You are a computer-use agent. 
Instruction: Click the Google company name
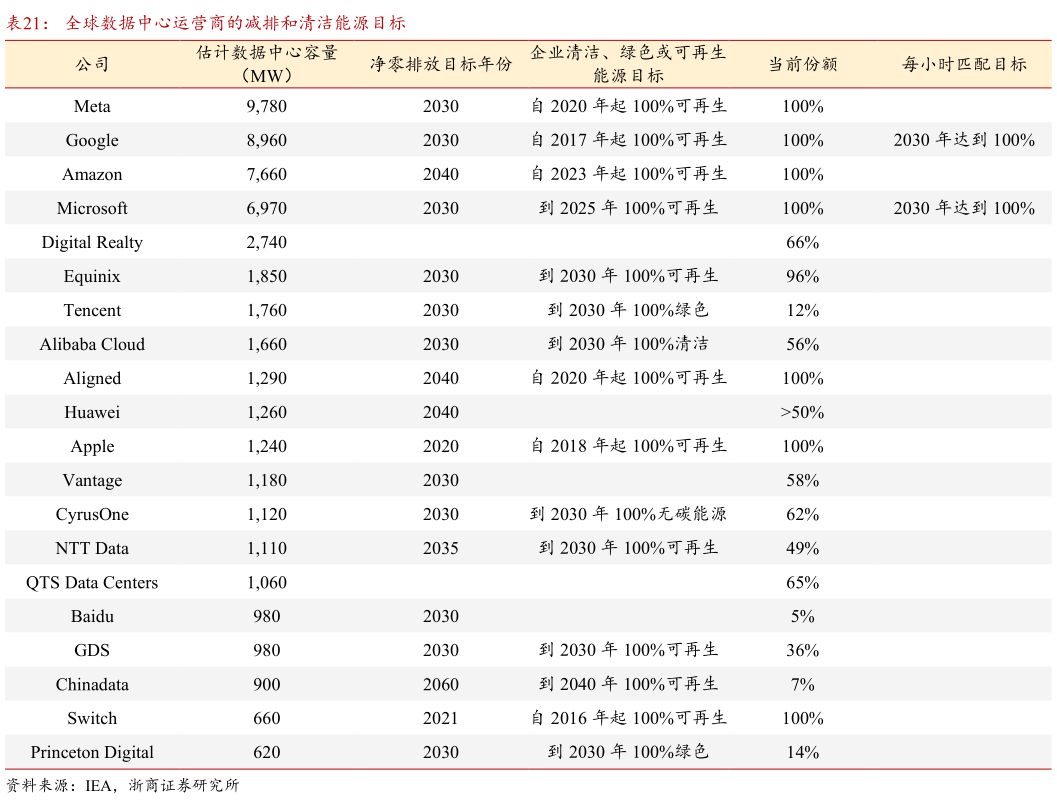coord(92,140)
